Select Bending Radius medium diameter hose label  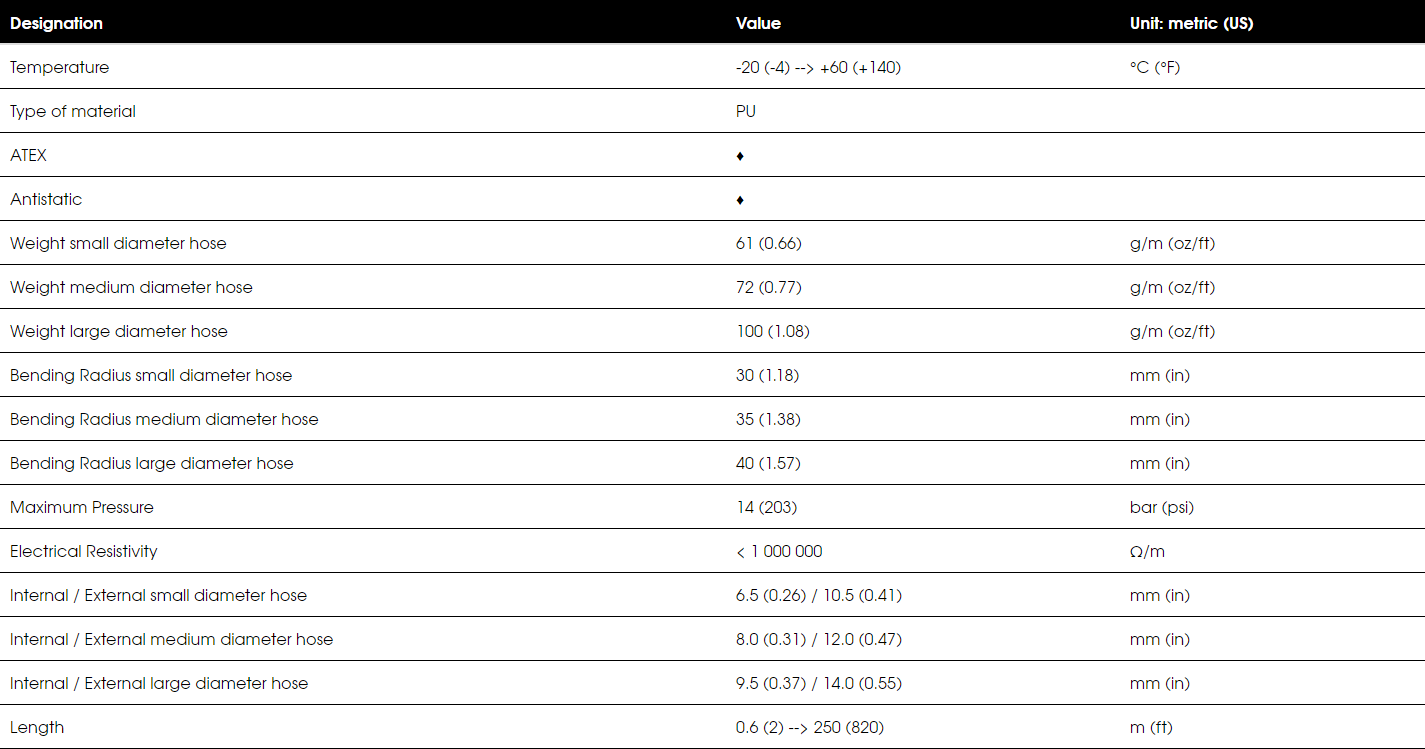click(x=164, y=419)
